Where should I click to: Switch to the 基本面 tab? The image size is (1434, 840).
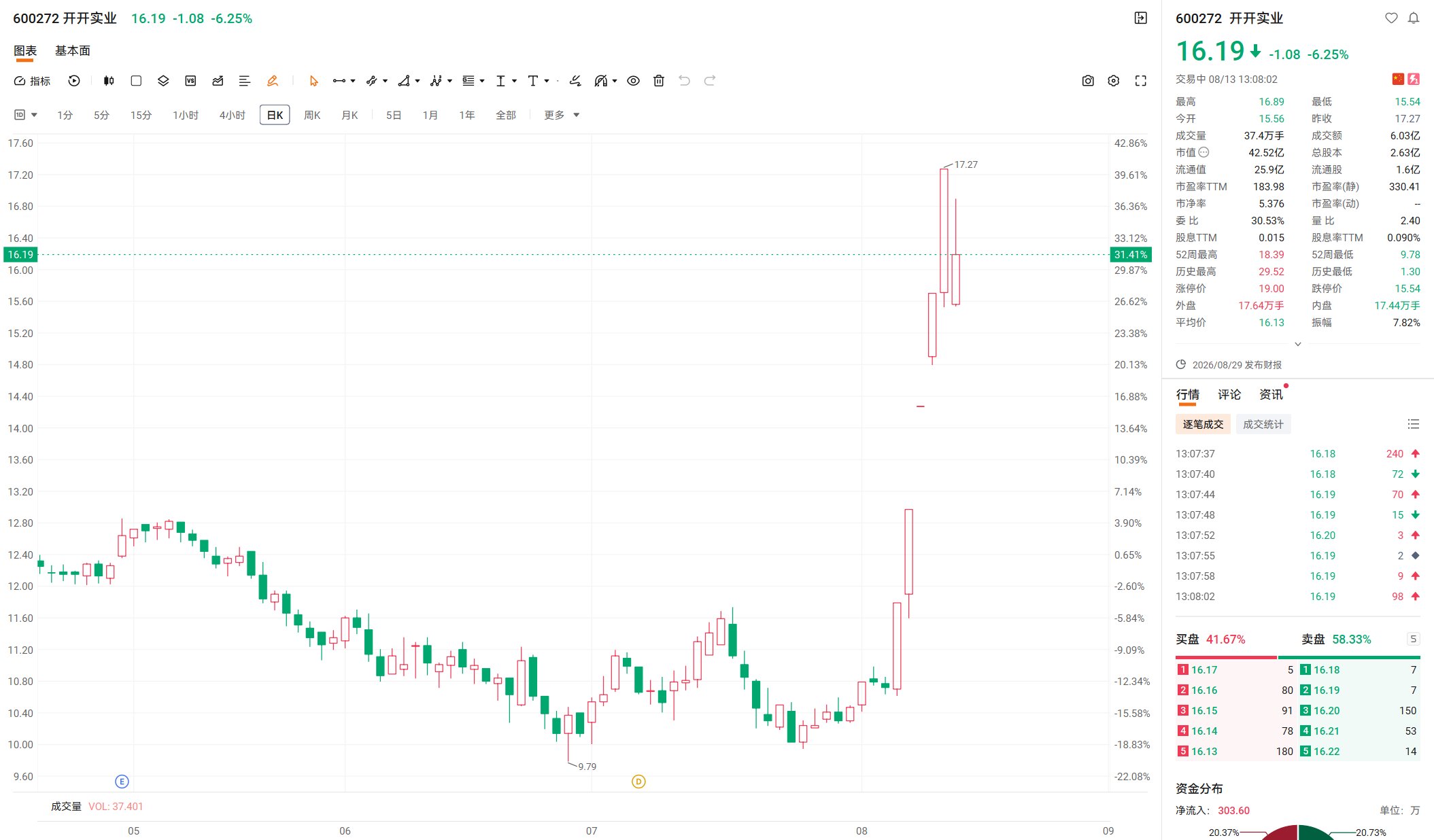(x=73, y=51)
